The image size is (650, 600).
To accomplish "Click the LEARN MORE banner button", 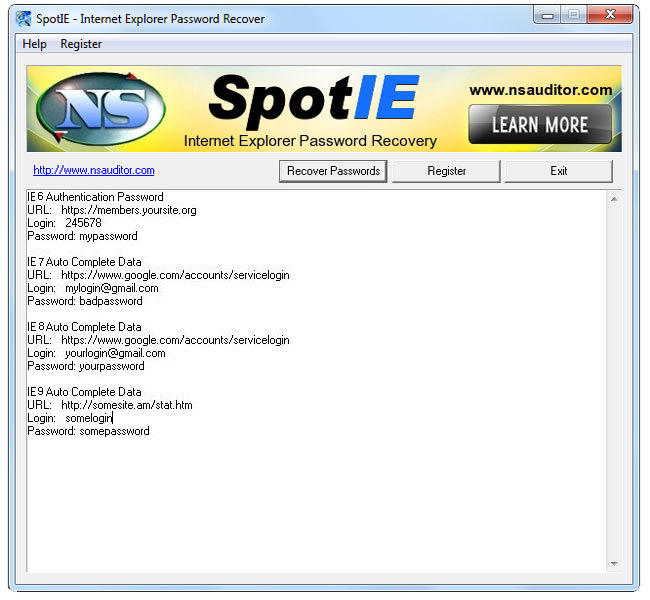I will [x=540, y=124].
